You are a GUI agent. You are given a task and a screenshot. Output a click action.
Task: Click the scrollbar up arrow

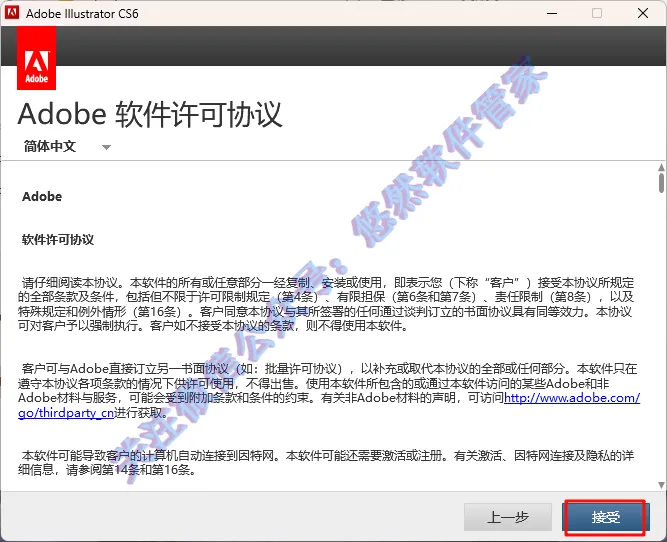tap(661, 167)
